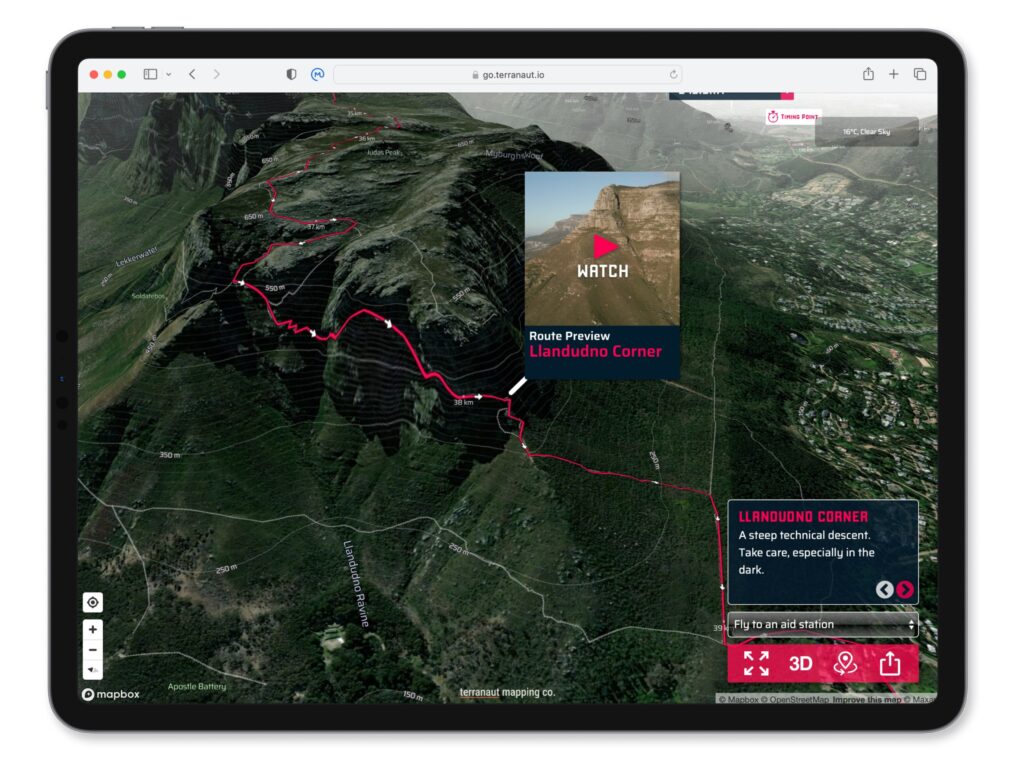Click the 38 km route marker
Image resolution: width=1024 pixels, height=774 pixels.
tap(463, 402)
